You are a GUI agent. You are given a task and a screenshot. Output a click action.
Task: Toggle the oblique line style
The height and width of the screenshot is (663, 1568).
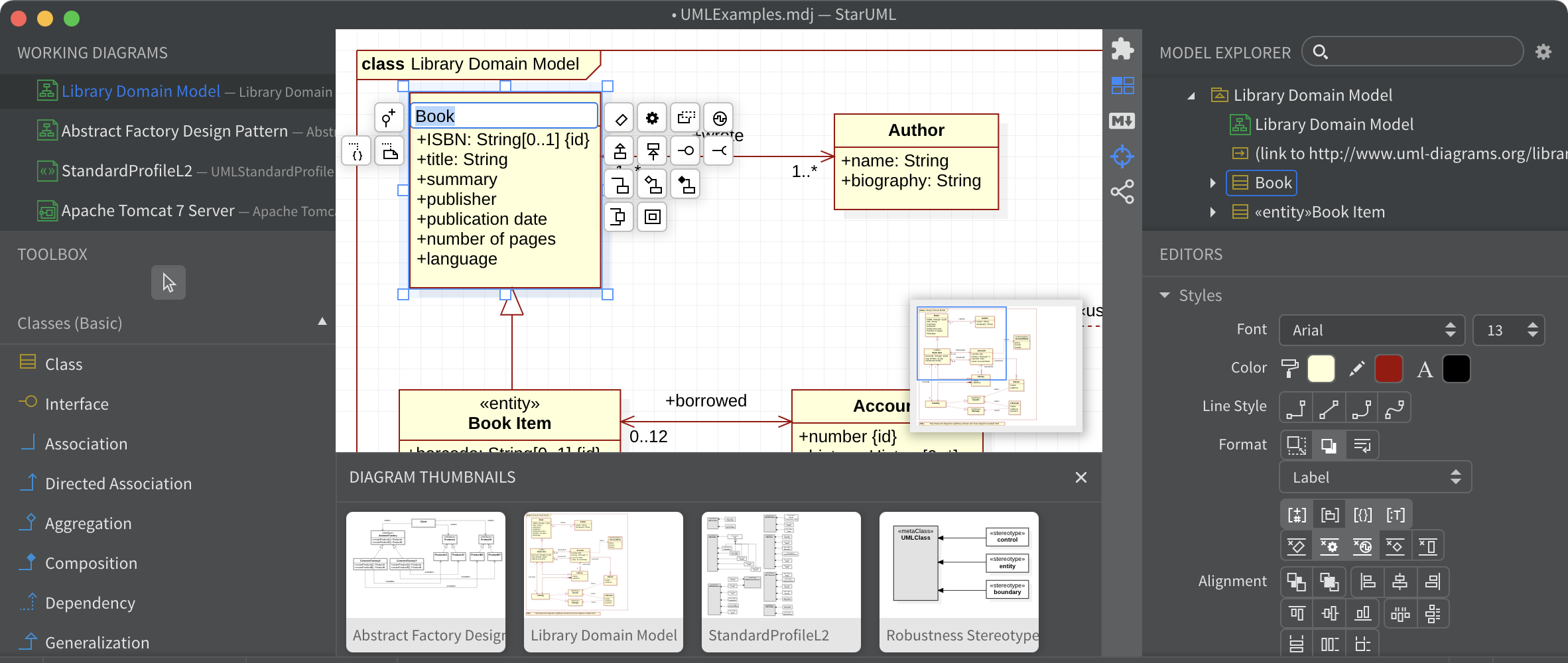pyautogui.click(x=1329, y=407)
